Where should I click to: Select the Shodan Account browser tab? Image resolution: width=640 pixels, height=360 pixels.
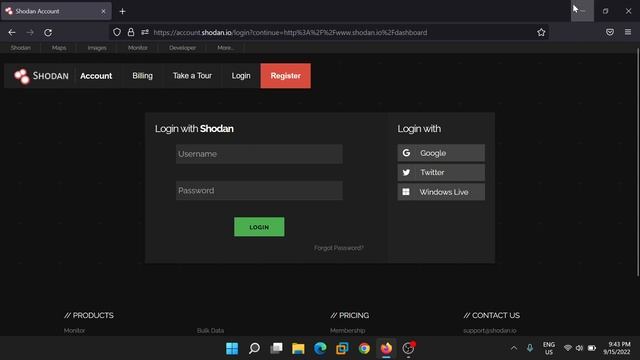point(56,11)
